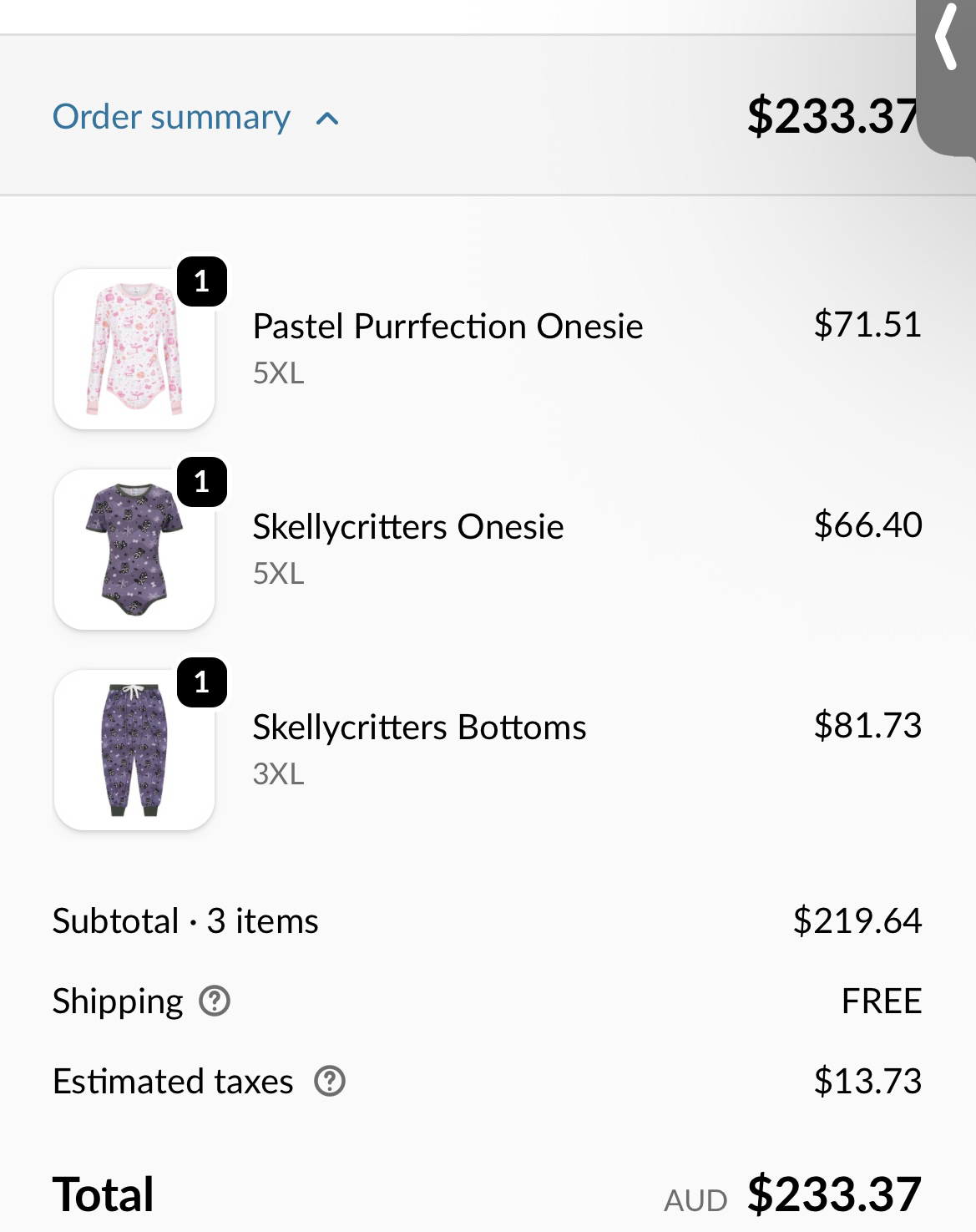The image size is (976, 1232).
Task: Click the $81.73 item price
Action: click(x=867, y=725)
